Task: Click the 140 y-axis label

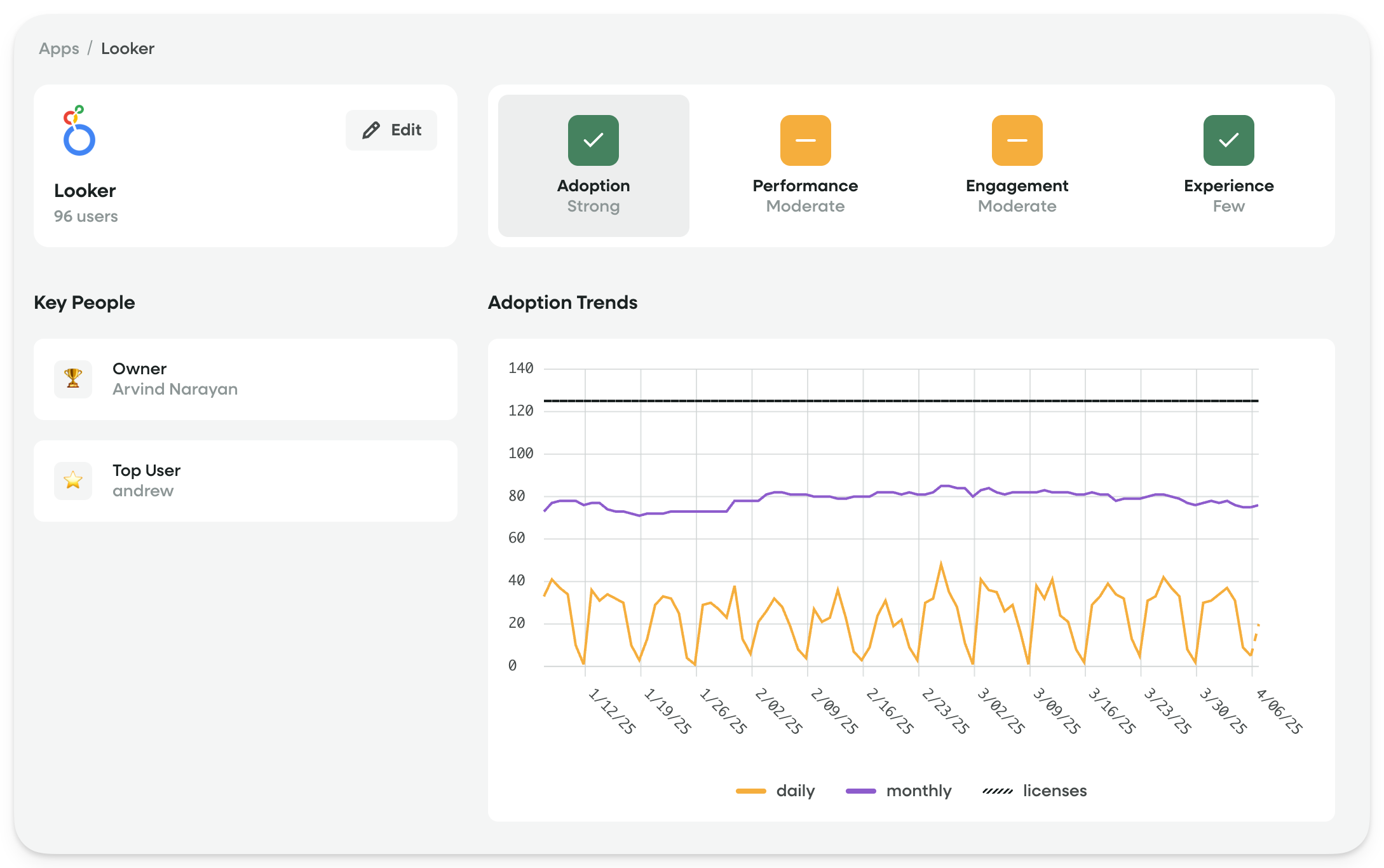Action: [520, 369]
